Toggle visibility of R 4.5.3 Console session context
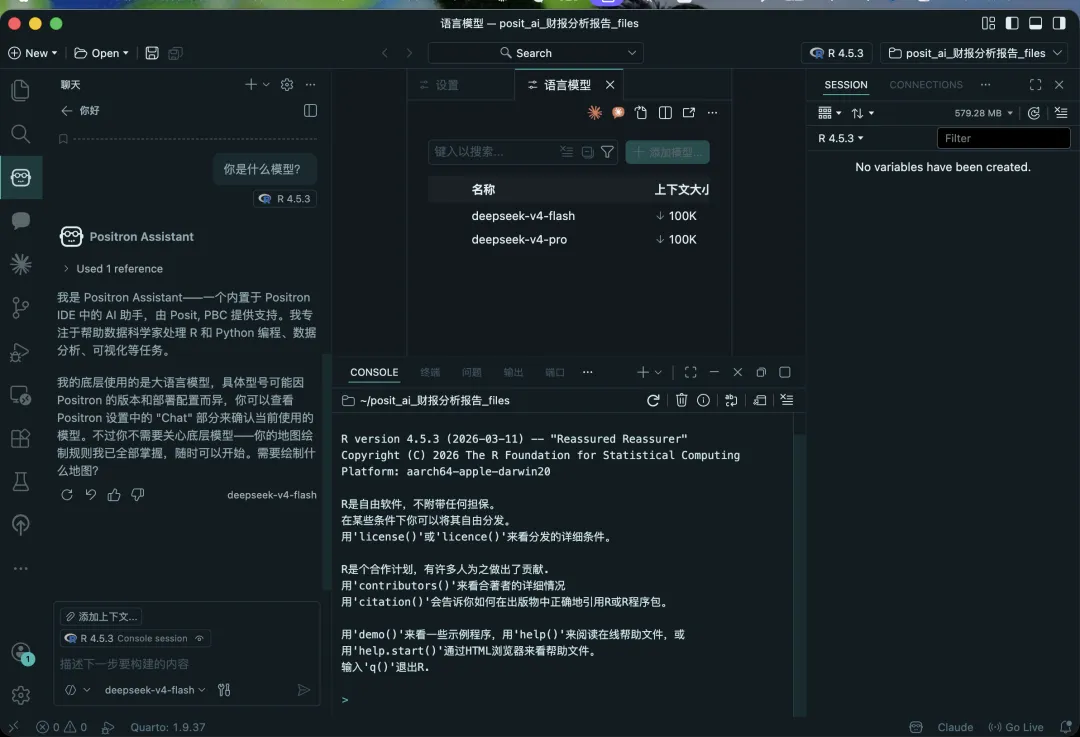The height and width of the screenshot is (737, 1080). point(200,639)
